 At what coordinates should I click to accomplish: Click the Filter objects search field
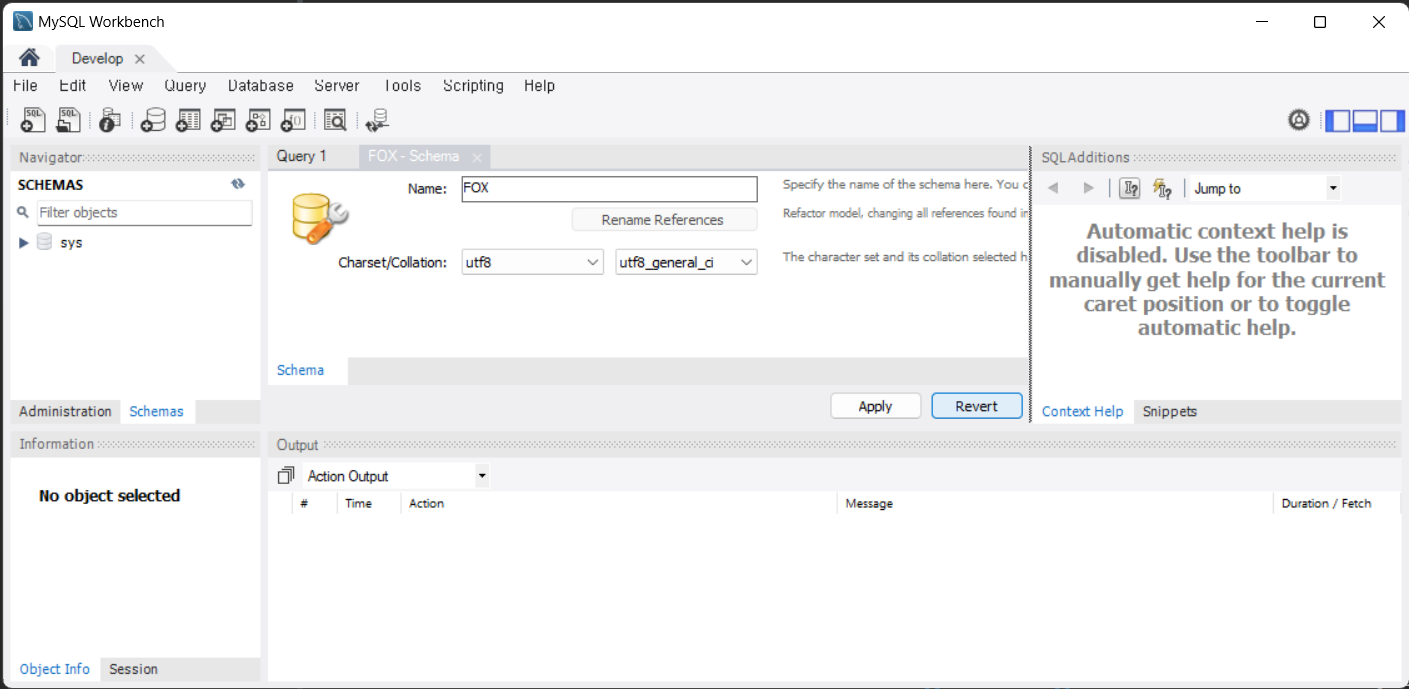point(144,212)
